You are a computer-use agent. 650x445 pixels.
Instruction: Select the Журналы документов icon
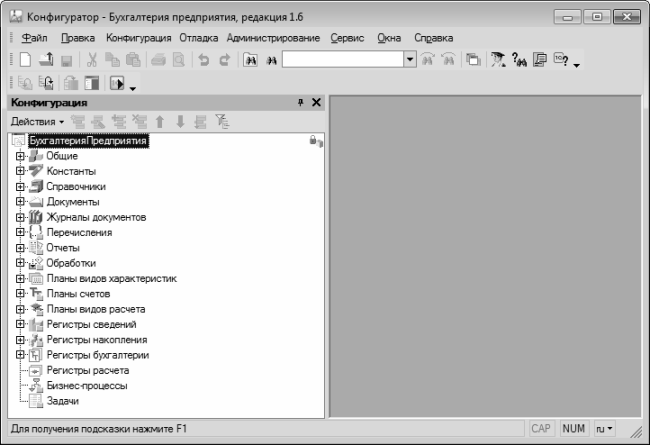tap(35, 217)
